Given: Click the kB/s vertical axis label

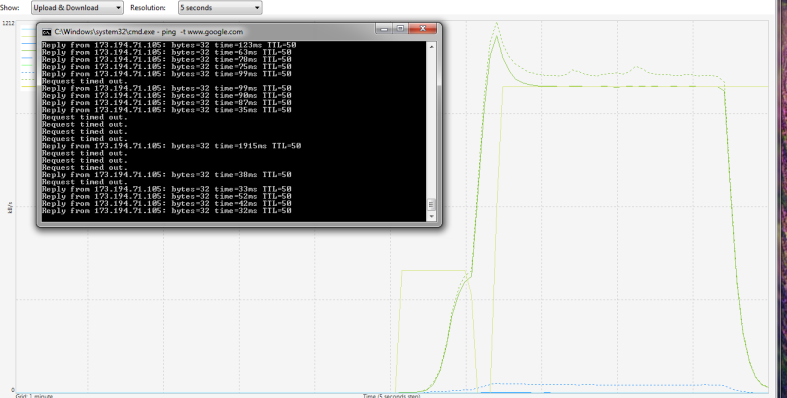Looking at the screenshot, I should (x=10, y=207).
